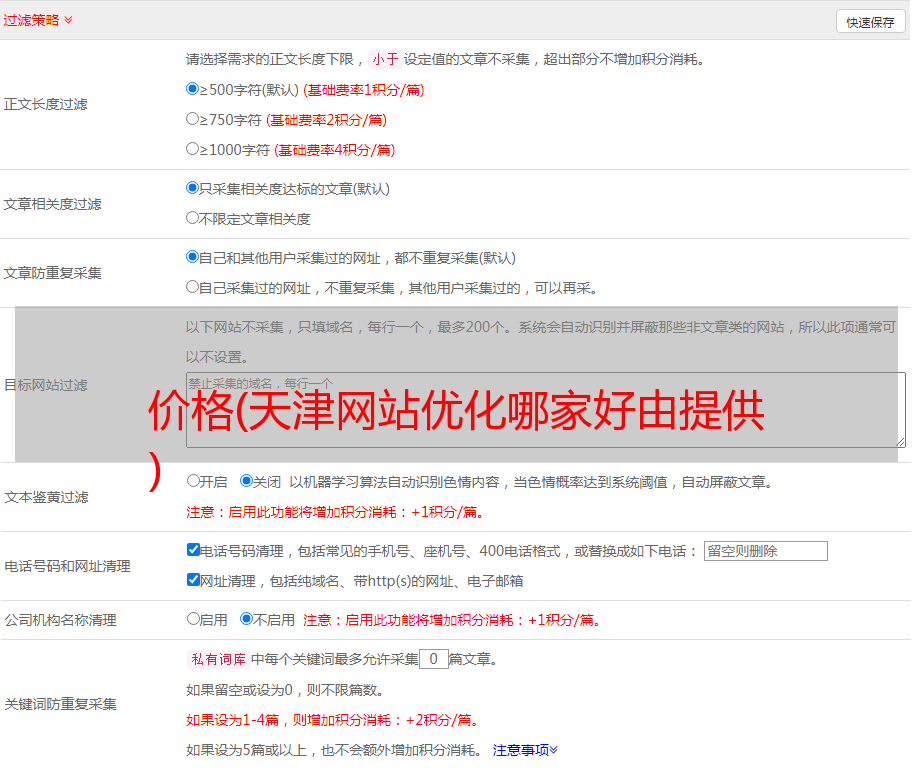Choose the ≥1000字符 length filter
Viewport: 912px width, 768px height.
point(193,149)
